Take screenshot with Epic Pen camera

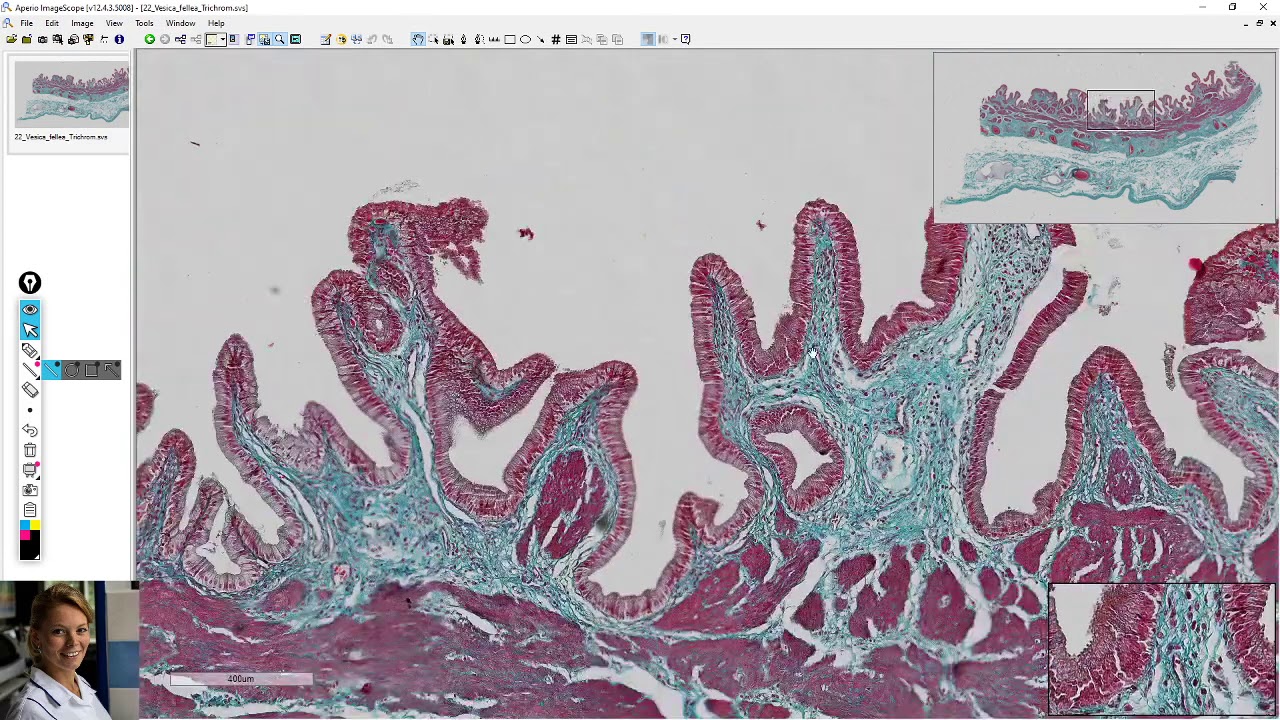[30, 490]
